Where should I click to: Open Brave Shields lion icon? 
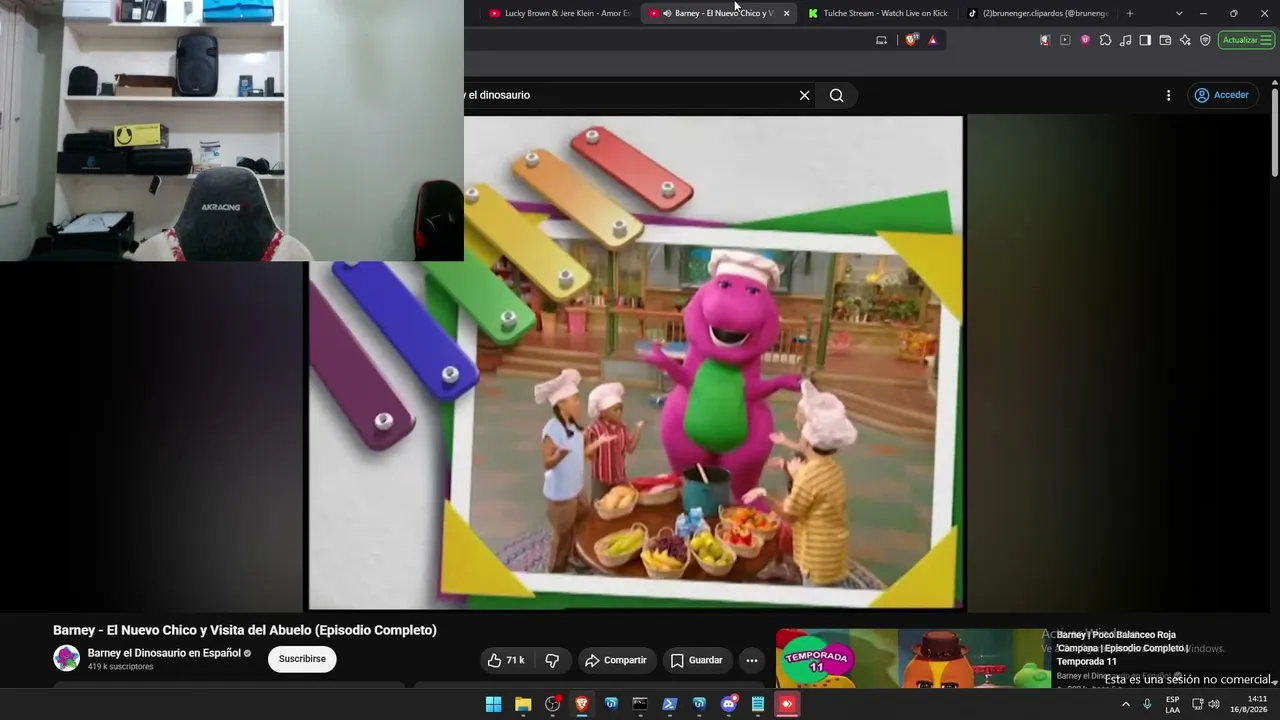(x=911, y=40)
